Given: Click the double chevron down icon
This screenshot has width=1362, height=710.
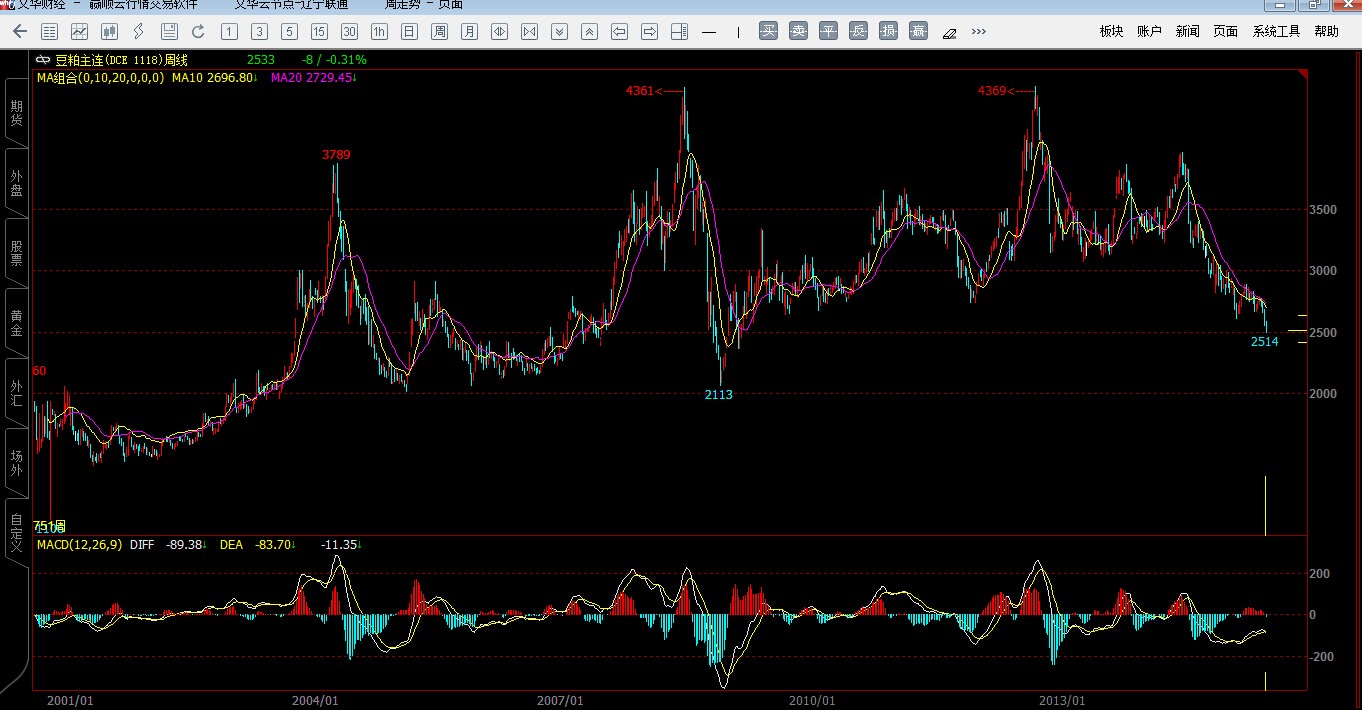Looking at the screenshot, I should pyautogui.click(x=559, y=32).
